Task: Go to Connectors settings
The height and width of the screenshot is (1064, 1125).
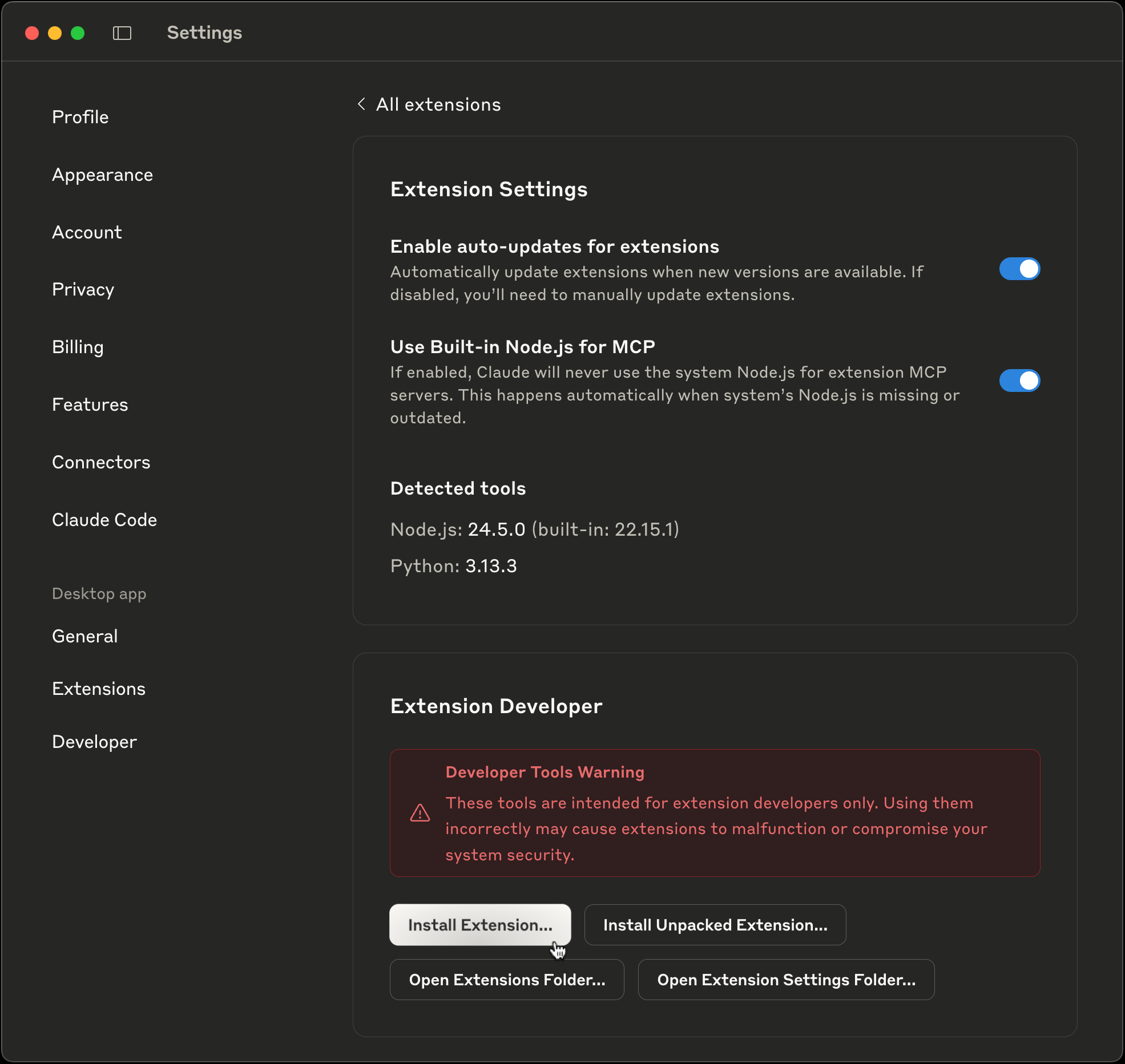Action: click(x=101, y=462)
